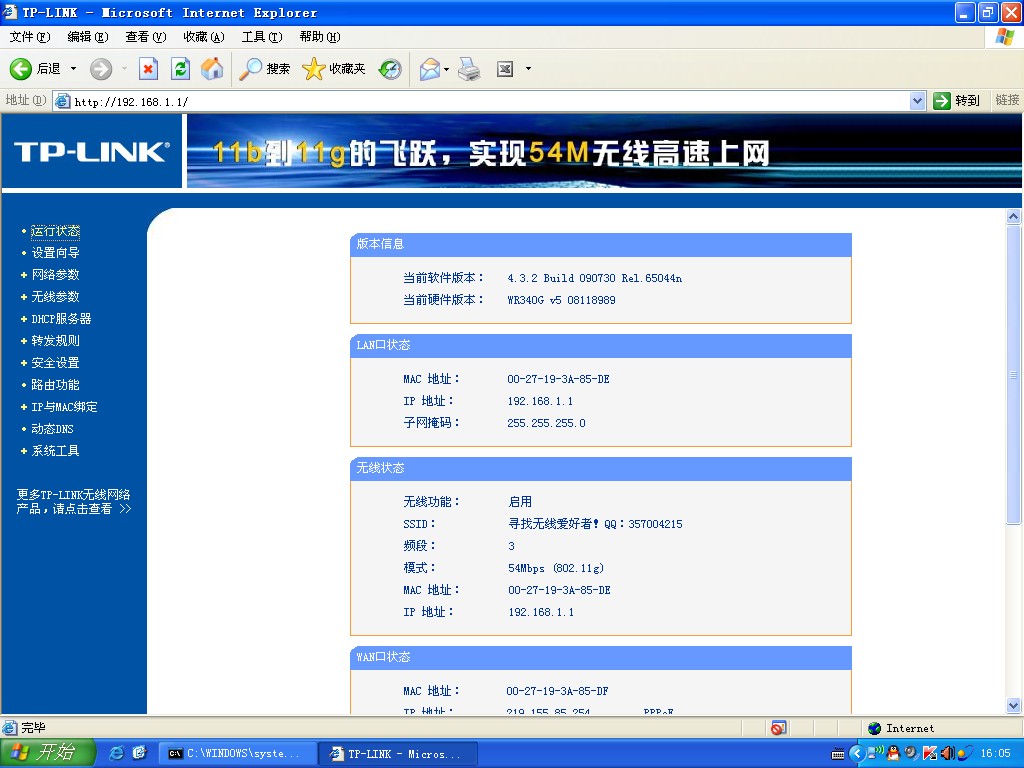Open 设置向导 setup wizard link
Screen dimensions: 1024x768
tap(56, 253)
